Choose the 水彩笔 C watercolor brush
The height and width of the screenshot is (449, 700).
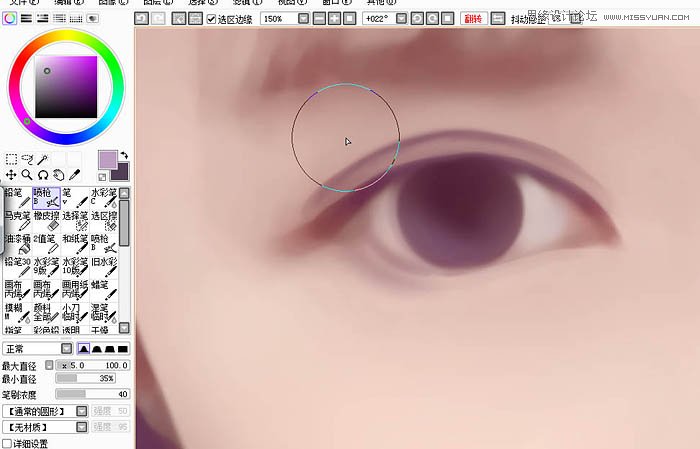pos(104,198)
